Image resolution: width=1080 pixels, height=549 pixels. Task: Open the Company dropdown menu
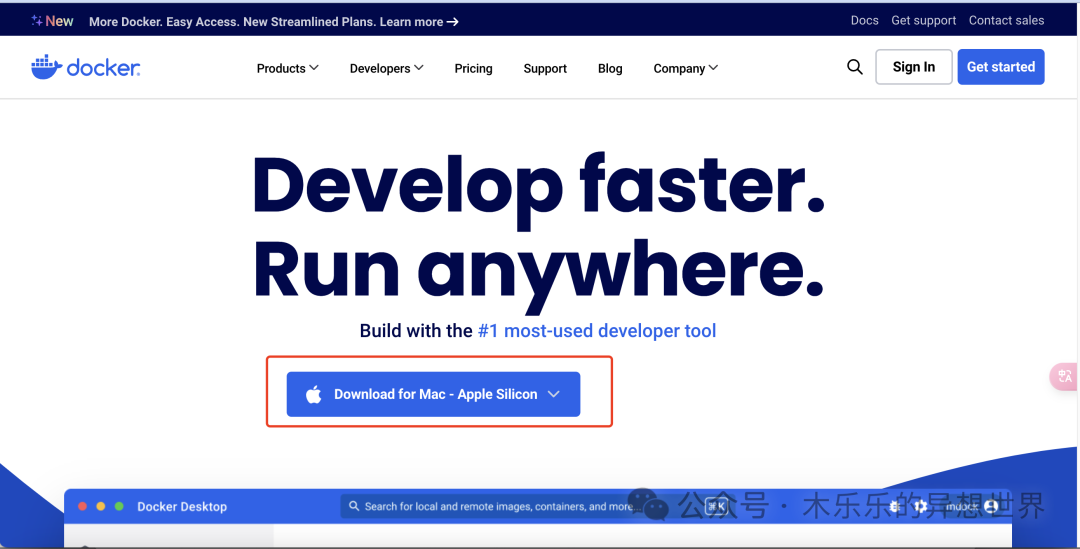pyautogui.click(x=685, y=68)
